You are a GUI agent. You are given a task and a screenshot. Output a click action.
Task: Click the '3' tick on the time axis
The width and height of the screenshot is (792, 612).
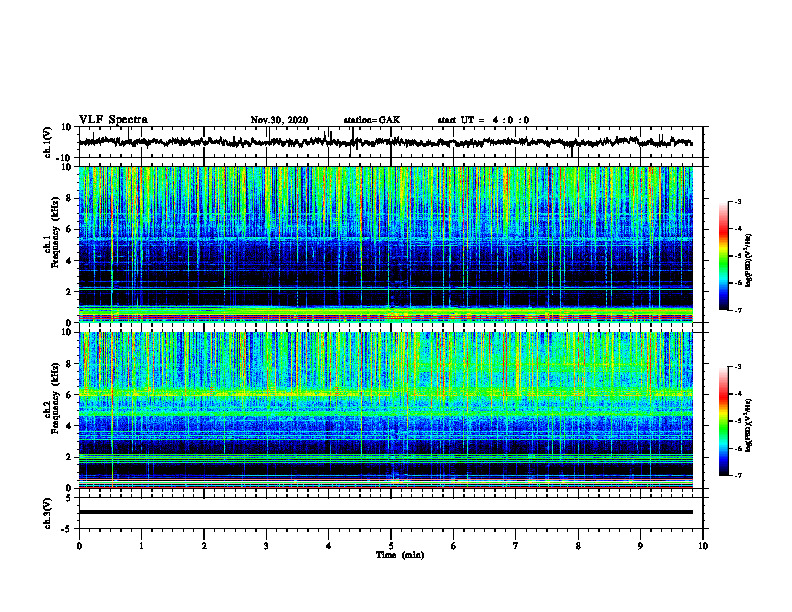click(266, 546)
